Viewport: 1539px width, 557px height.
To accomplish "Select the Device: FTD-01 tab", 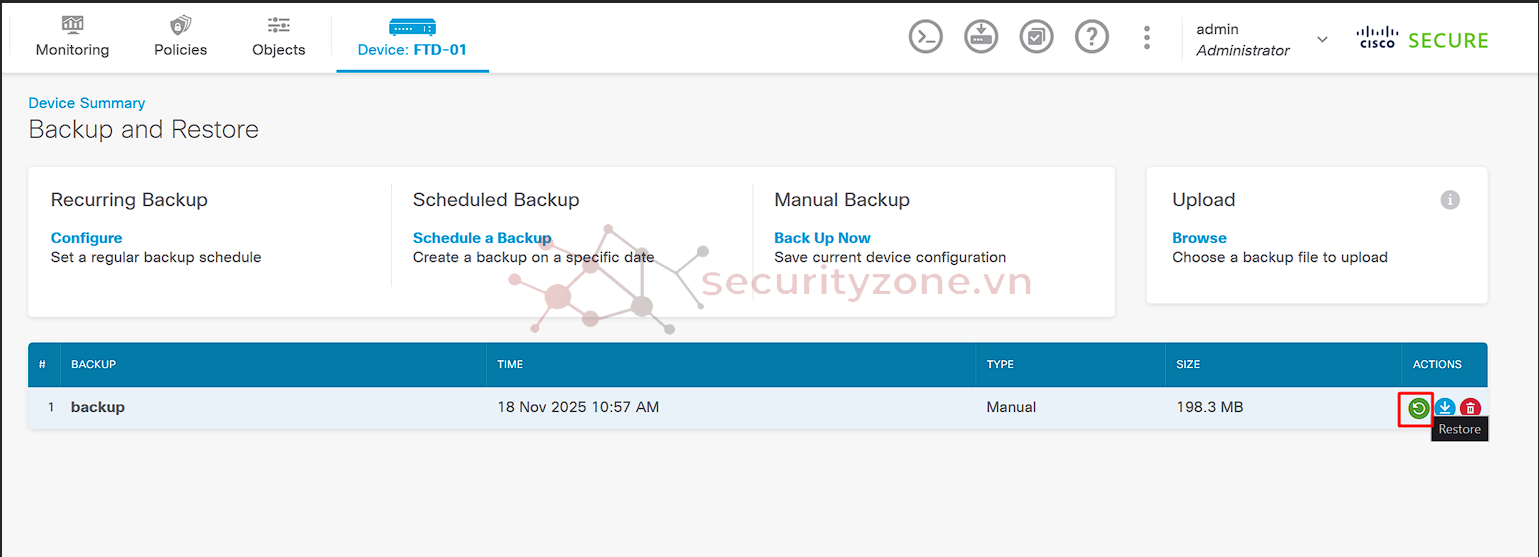I will coord(412,37).
